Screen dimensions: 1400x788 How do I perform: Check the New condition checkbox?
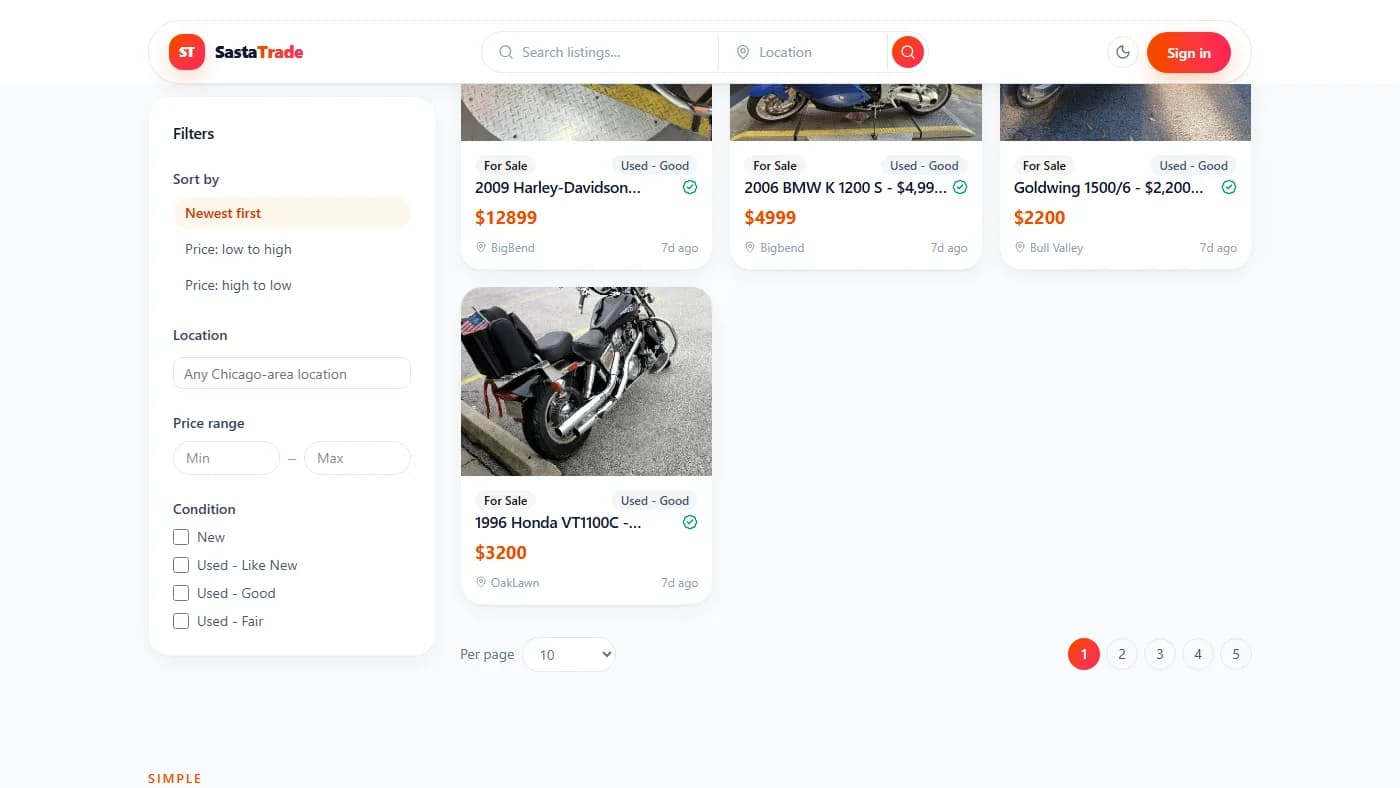pos(181,537)
